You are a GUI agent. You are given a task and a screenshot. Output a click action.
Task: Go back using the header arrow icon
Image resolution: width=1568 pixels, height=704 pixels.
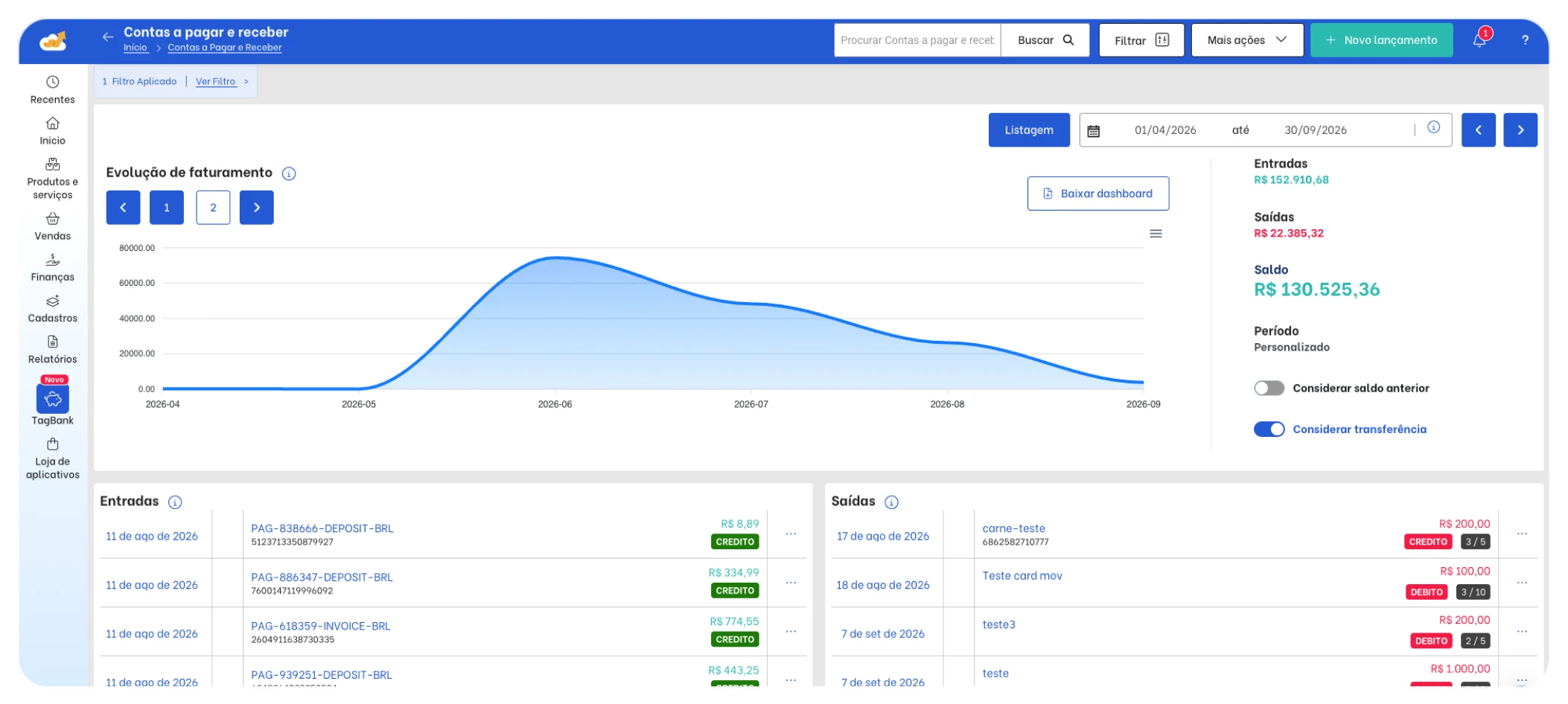pyautogui.click(x=108, y=36)
